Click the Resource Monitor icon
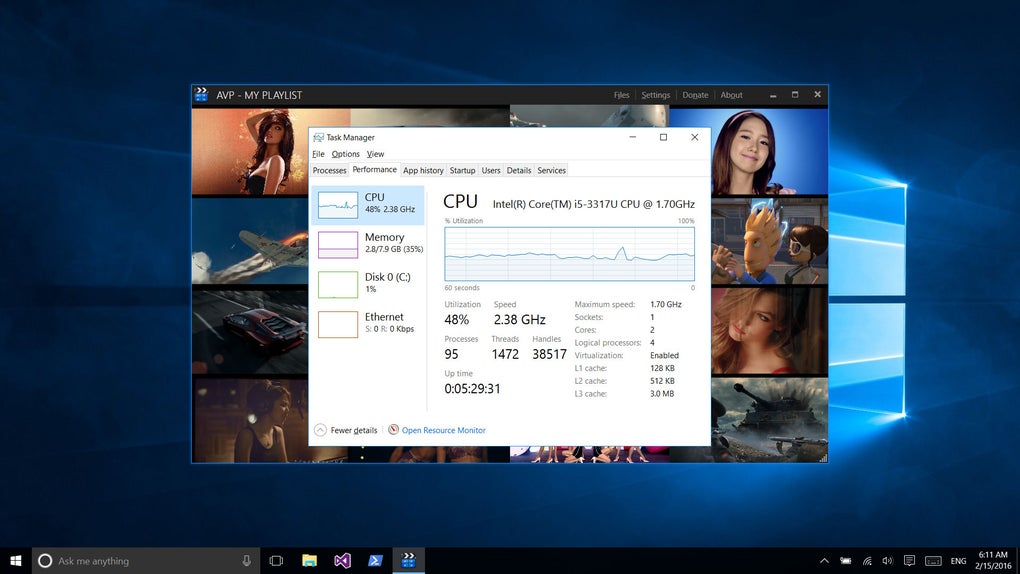 click(x=394, y=430)
